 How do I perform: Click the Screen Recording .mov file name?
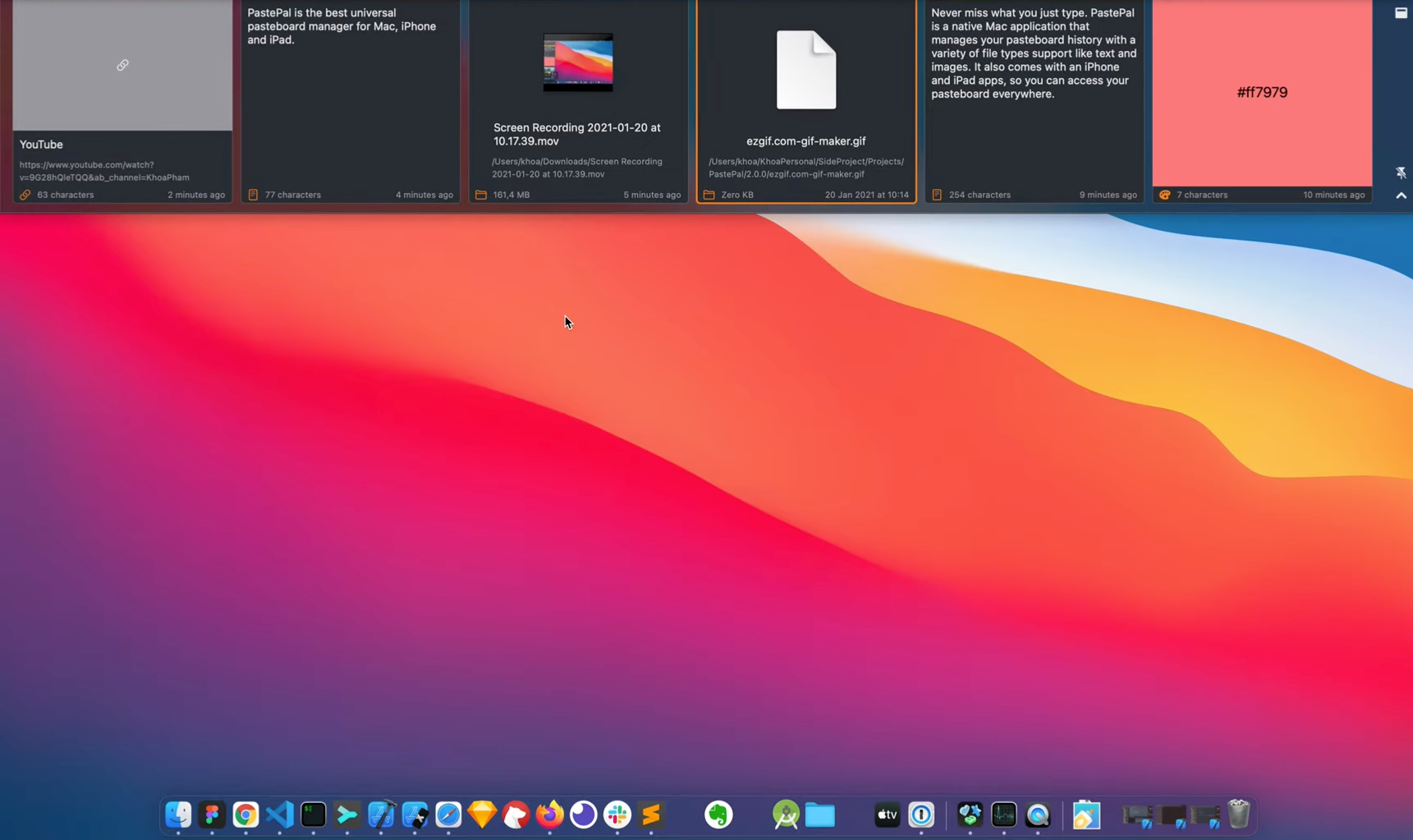pos(577,134)
